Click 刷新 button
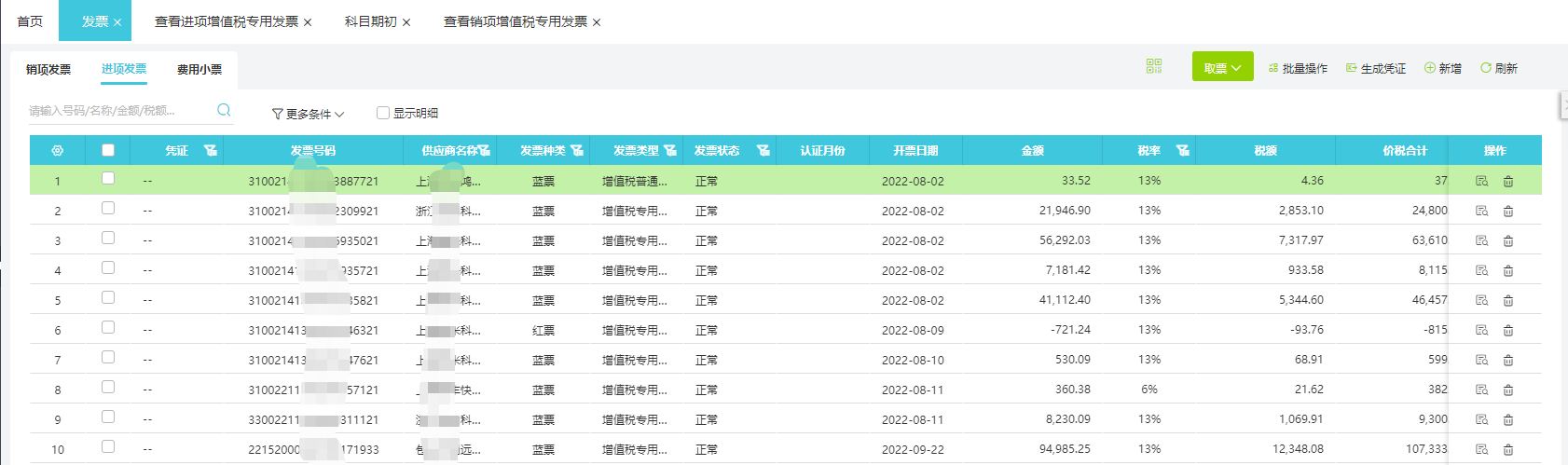Image resolution: width=1568 pixels, height=465 pixels. [1499, 68]
